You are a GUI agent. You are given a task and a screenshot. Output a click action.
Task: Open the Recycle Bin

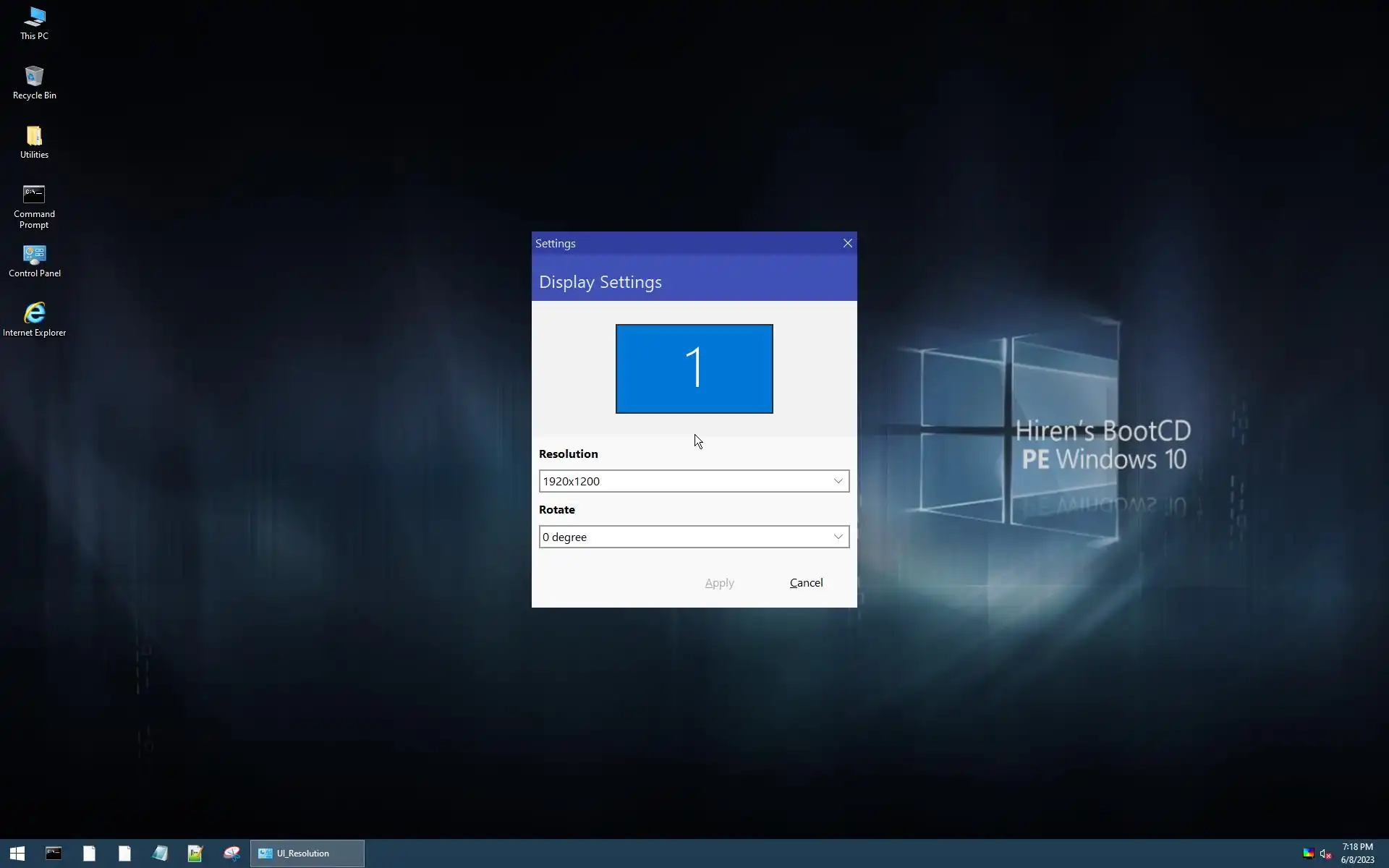34,81
